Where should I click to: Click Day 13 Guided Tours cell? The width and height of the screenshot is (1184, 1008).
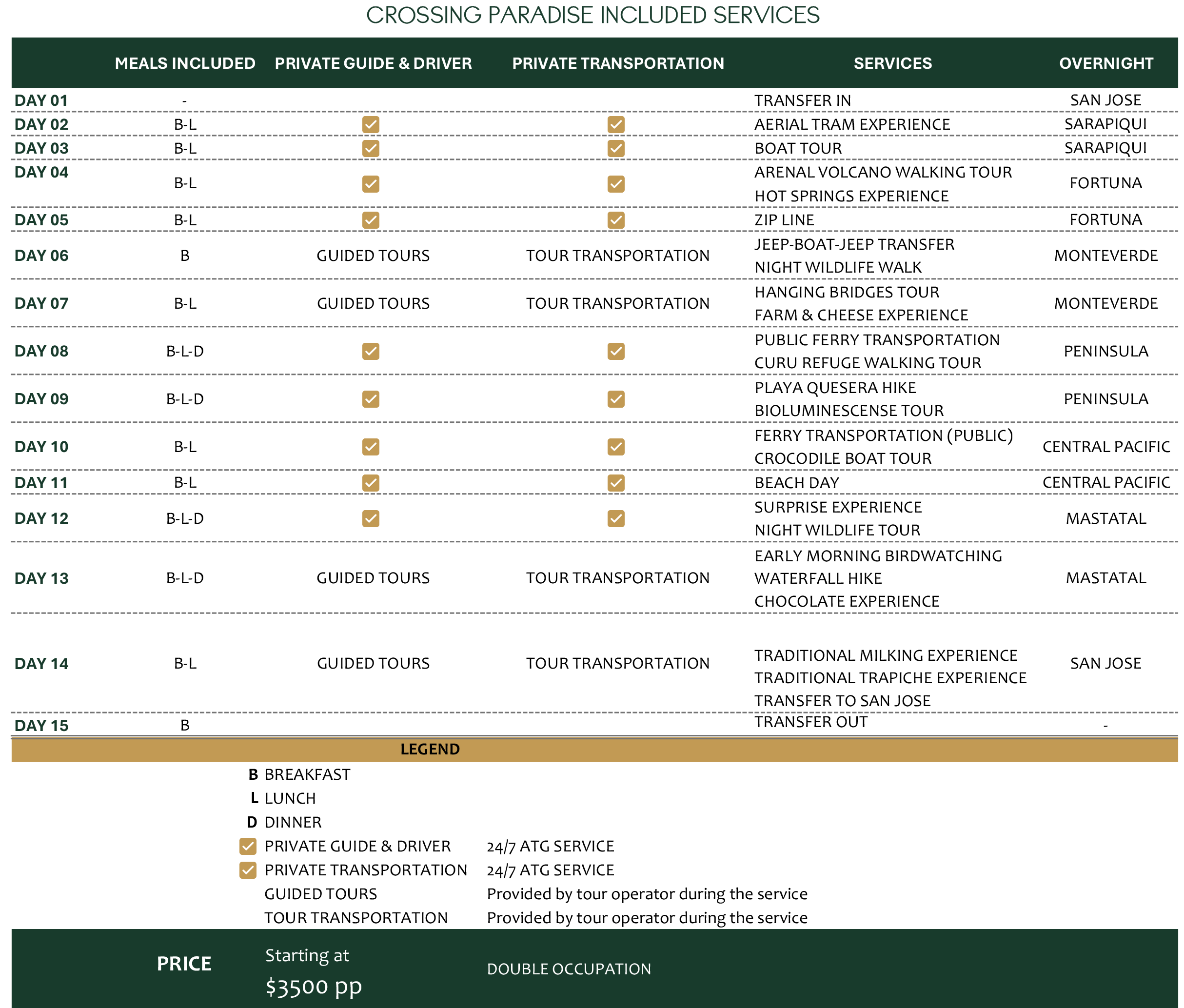click(x=373, y=578)
